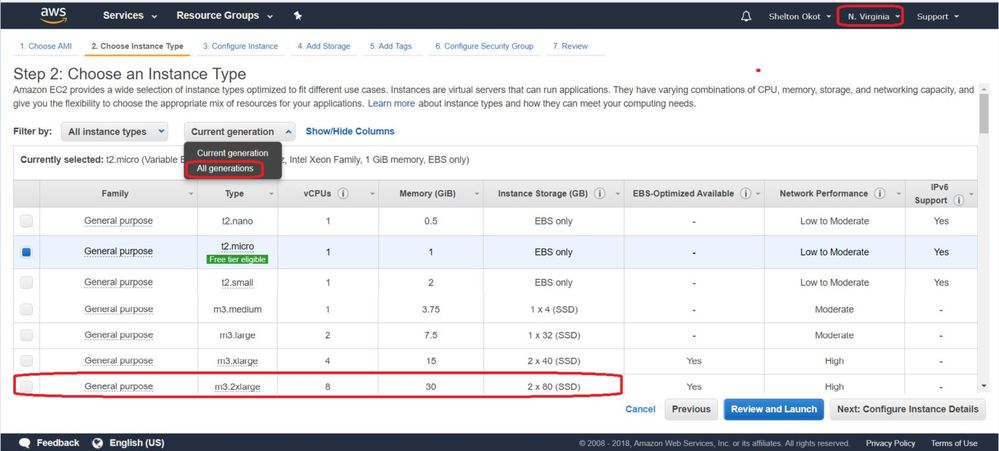Open the notifications bell icon

pos(746,17)
